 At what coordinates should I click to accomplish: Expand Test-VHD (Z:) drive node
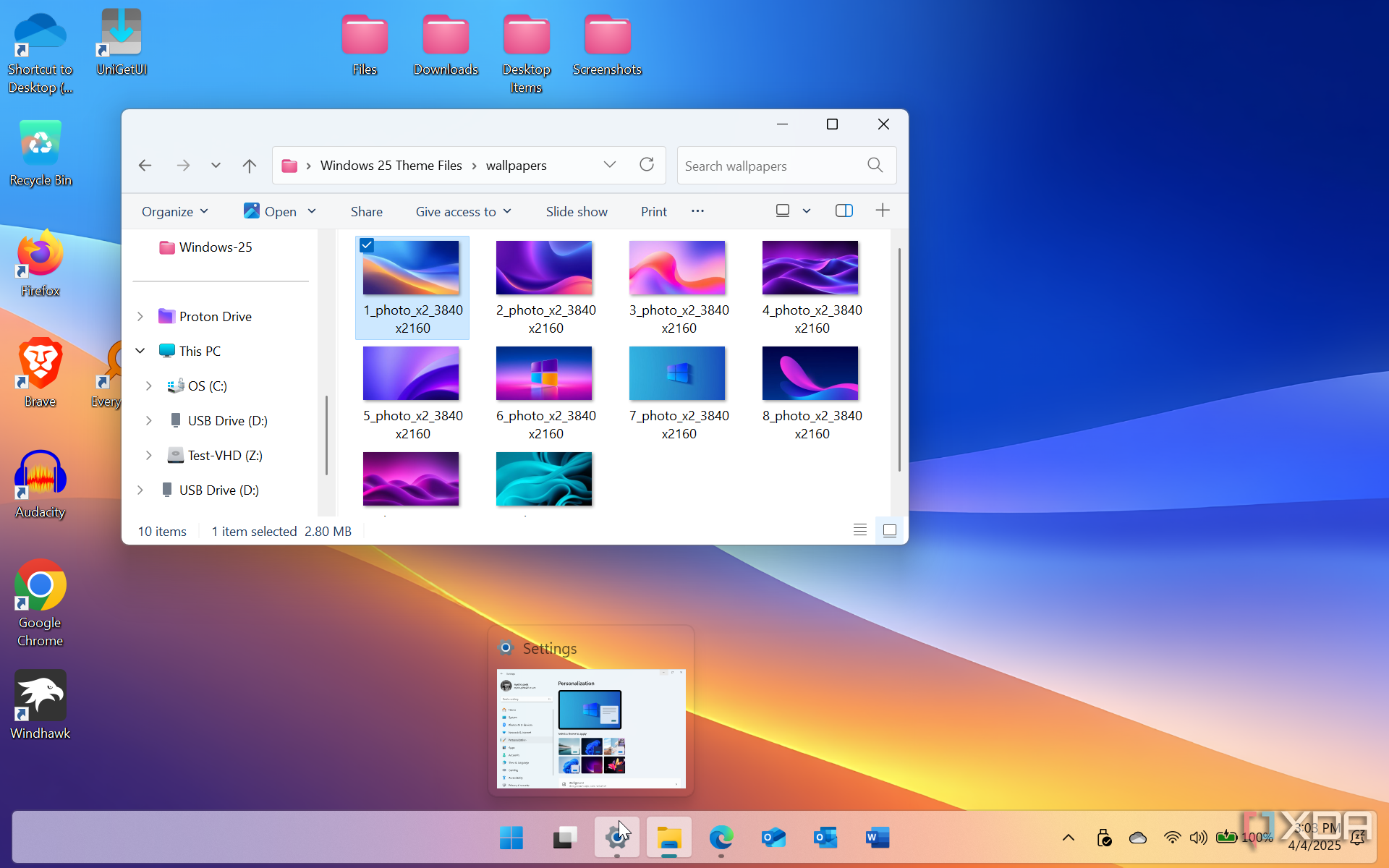click(x=149, y=455)
